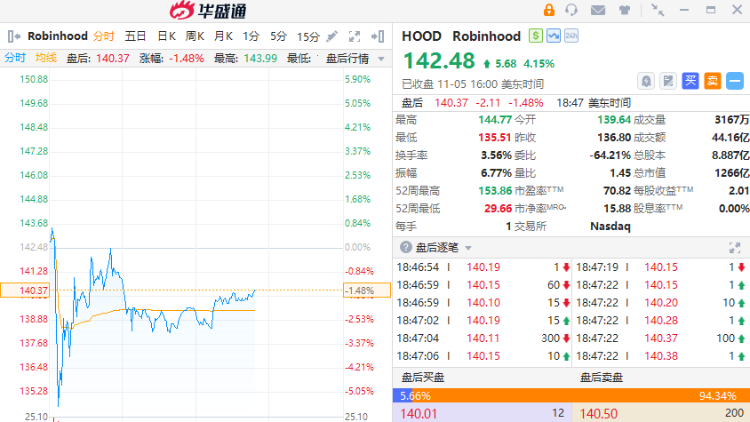Click the HOOD ticker symbol
This screenshot has width=750, height=422.
(x=421, y=36)
